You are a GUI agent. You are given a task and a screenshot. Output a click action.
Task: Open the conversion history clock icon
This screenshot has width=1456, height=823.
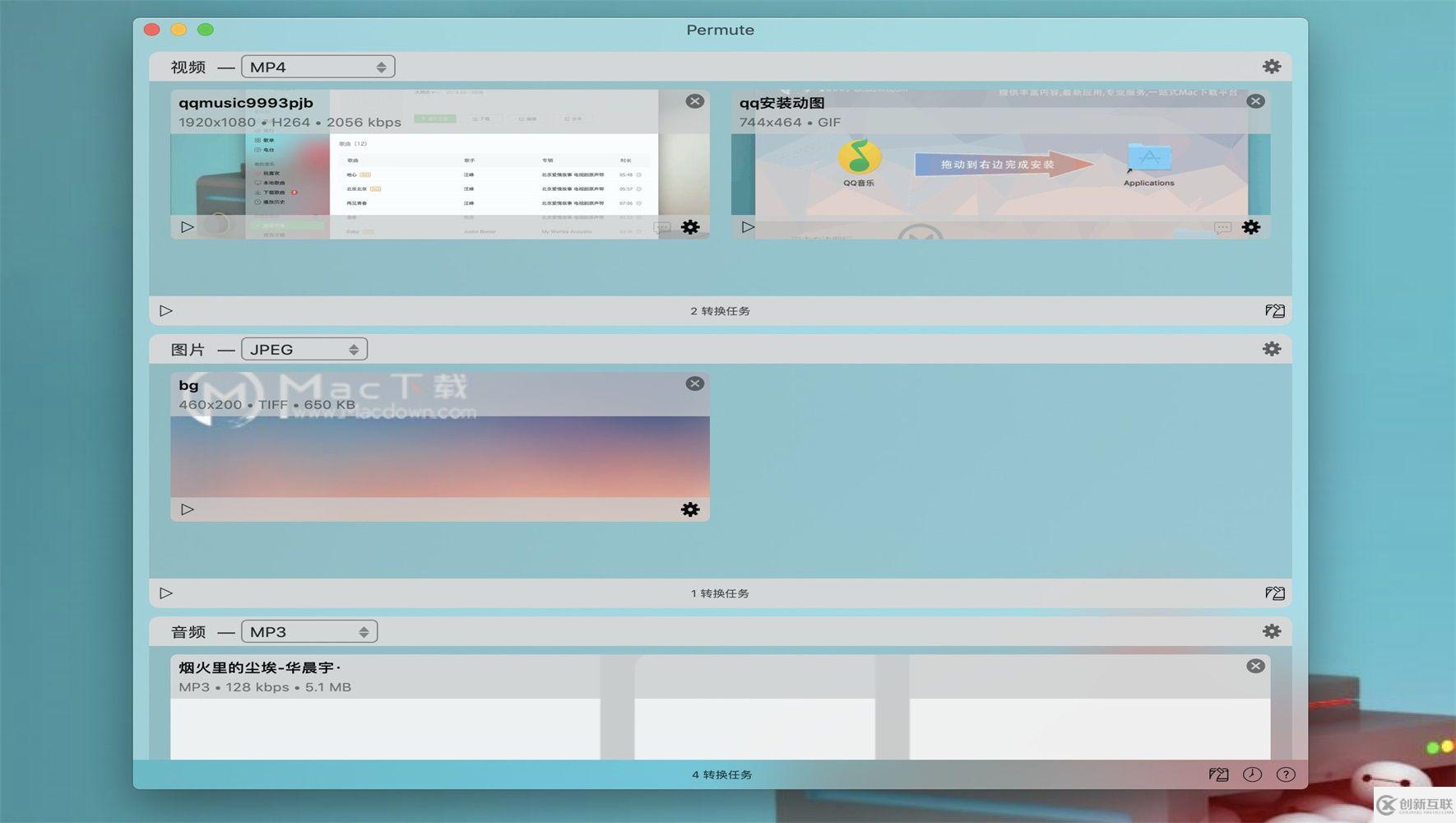click(x=1252, y=774)
